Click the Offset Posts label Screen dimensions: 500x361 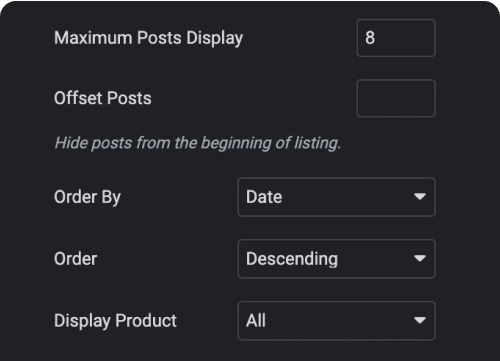pos(103,98)
